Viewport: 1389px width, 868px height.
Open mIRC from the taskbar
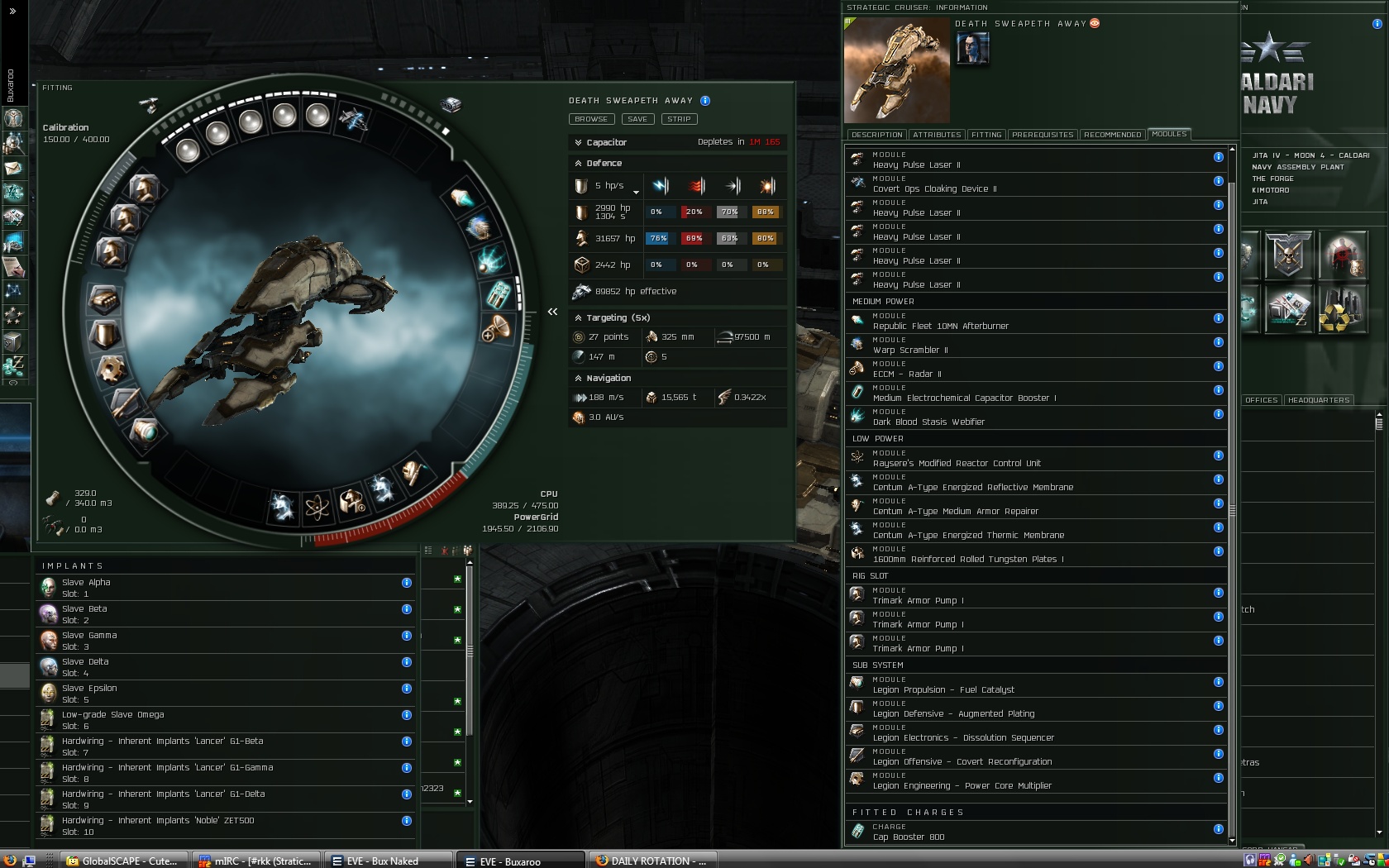click(x=256, y=860)
